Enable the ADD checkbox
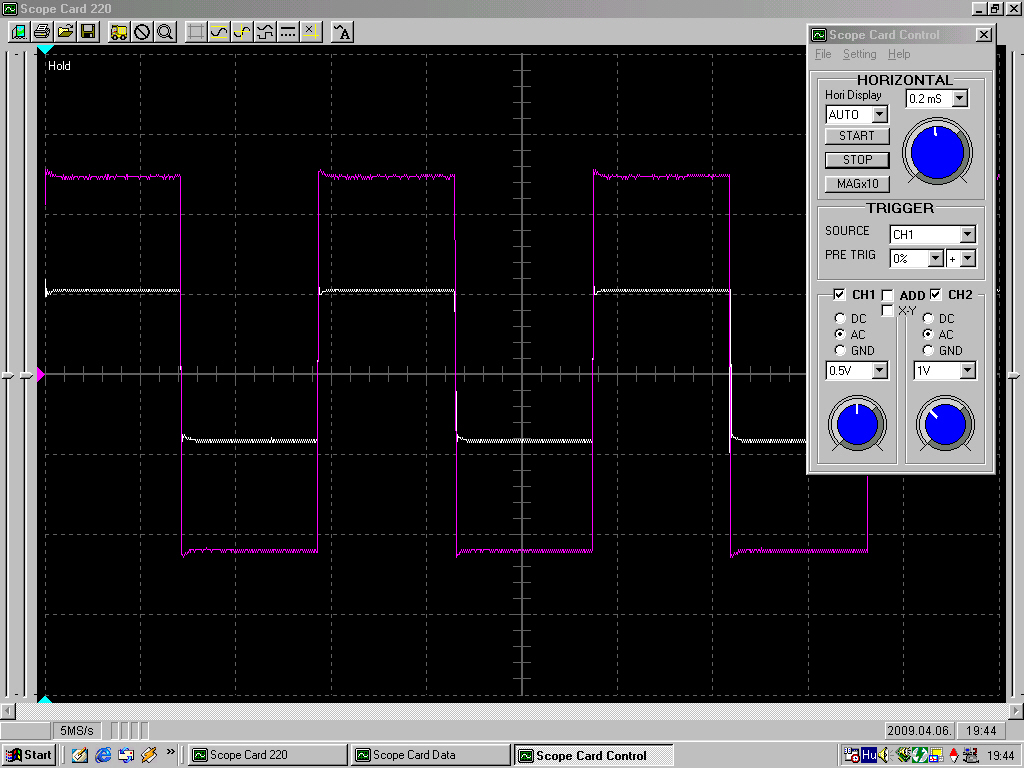1024x768 pixels. (887, 295)
